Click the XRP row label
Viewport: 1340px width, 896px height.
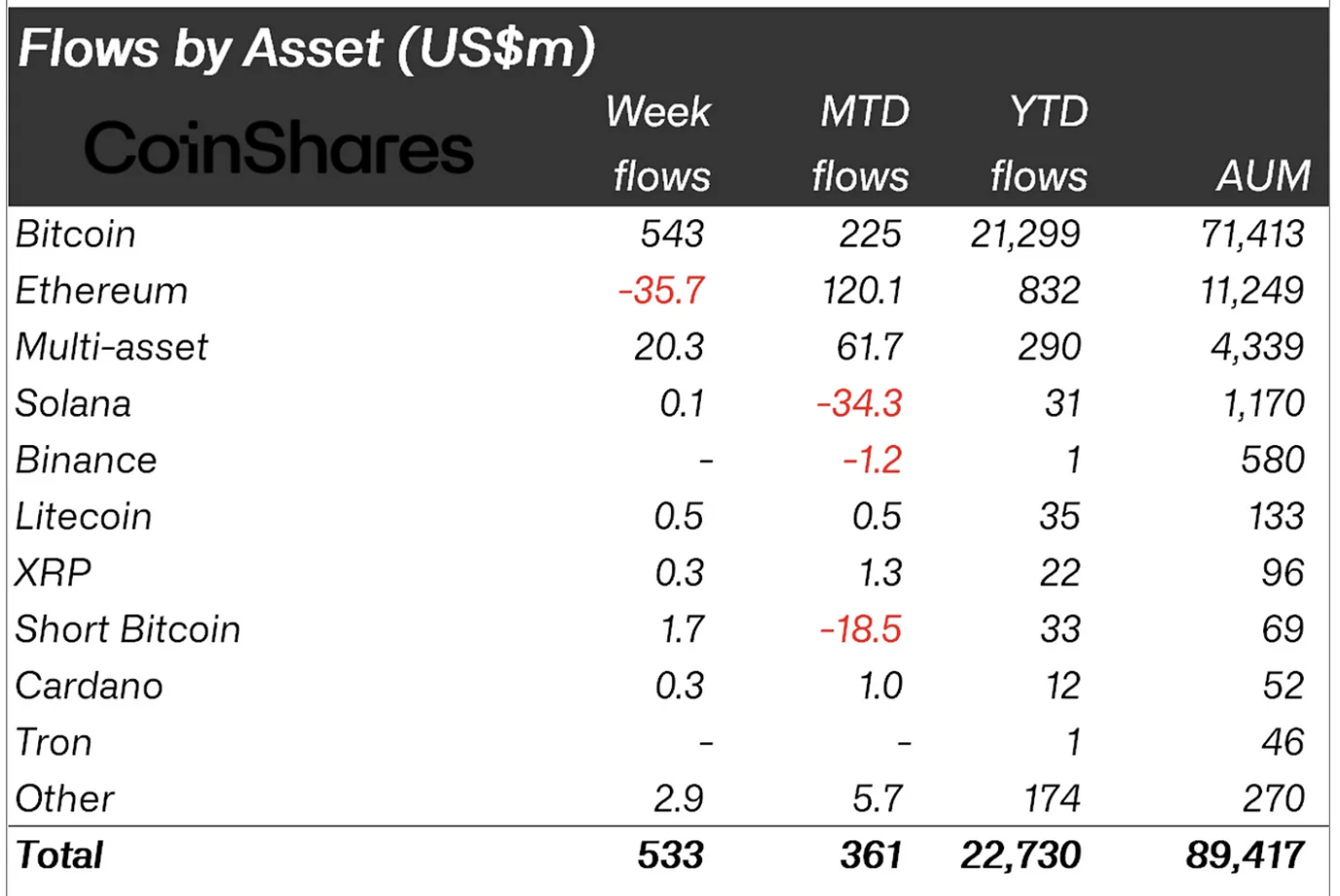click(x=54, y=574)
